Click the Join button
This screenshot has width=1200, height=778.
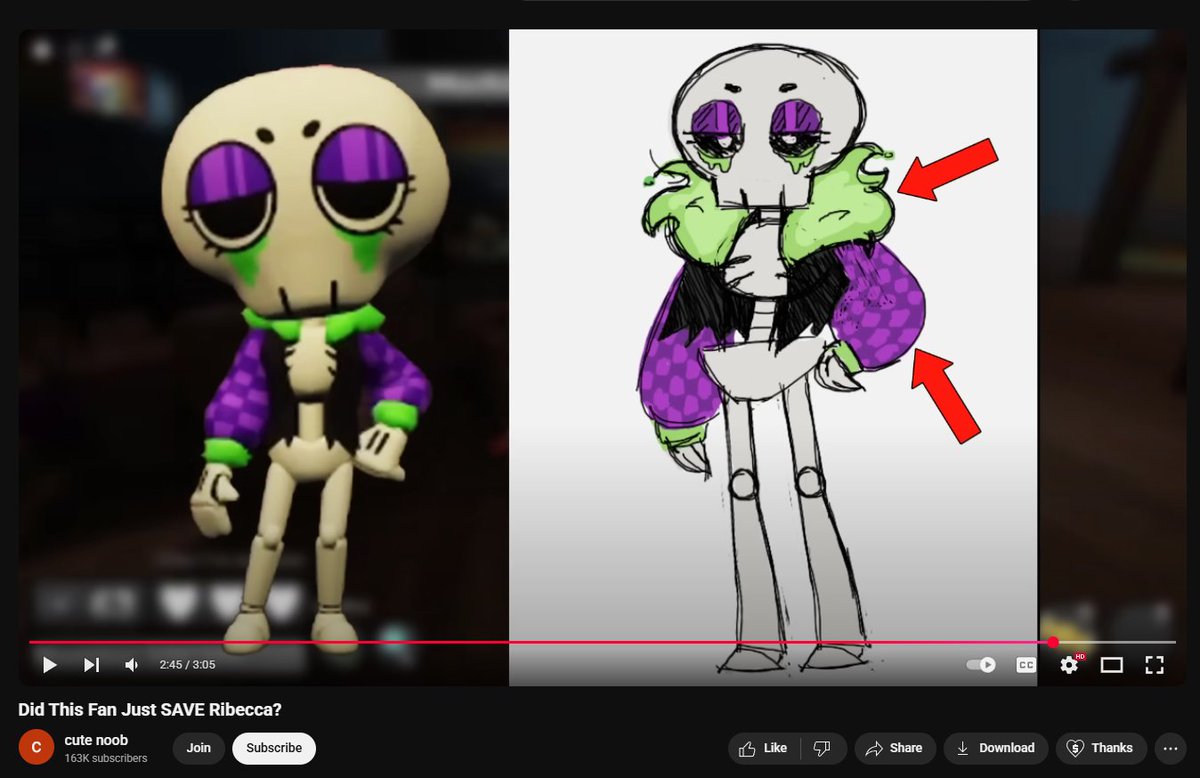(199, 748)
